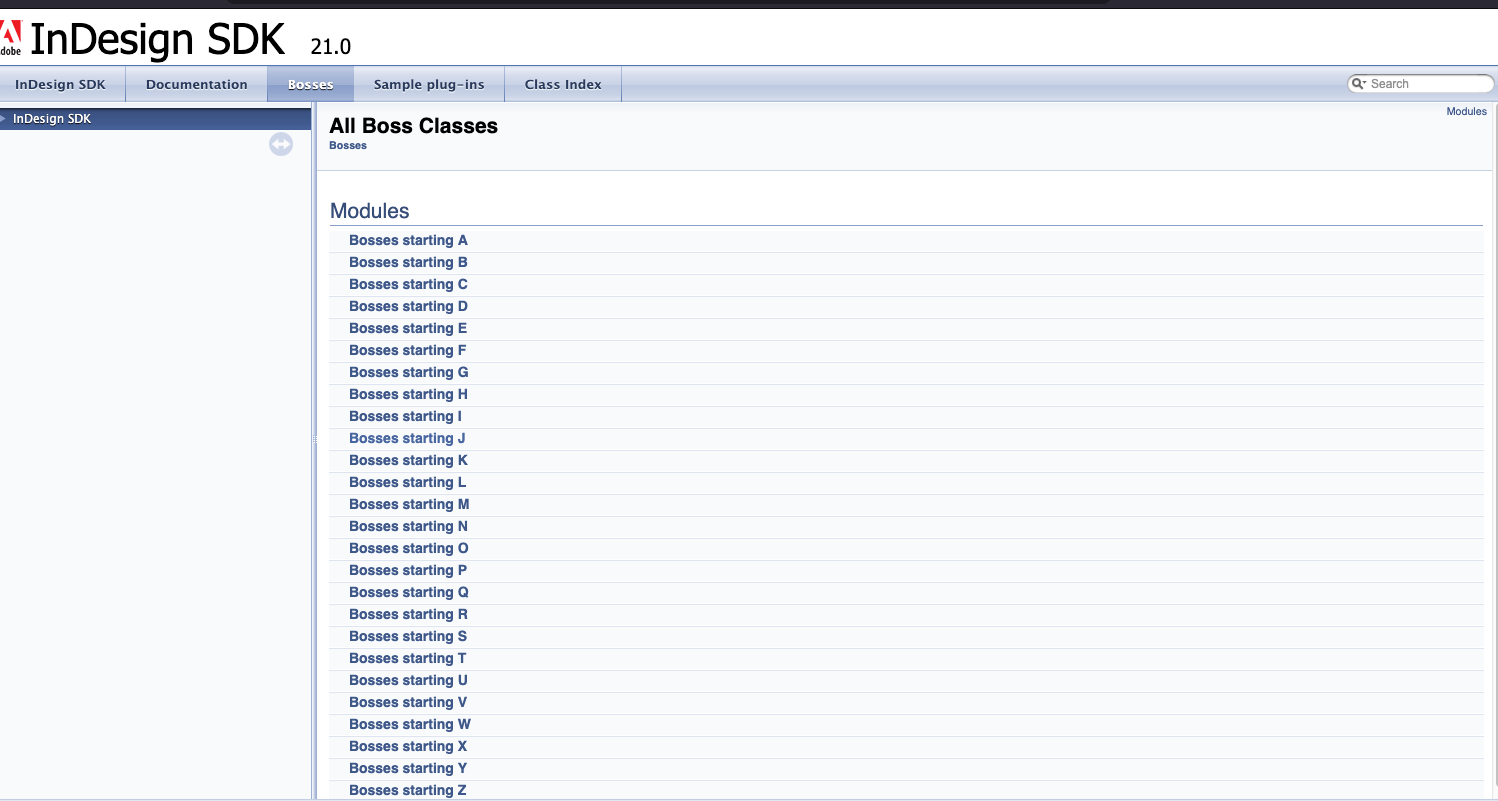Open Bosses starting M
This screenshot has height=801, width=1498.
(x=409, y=505)
